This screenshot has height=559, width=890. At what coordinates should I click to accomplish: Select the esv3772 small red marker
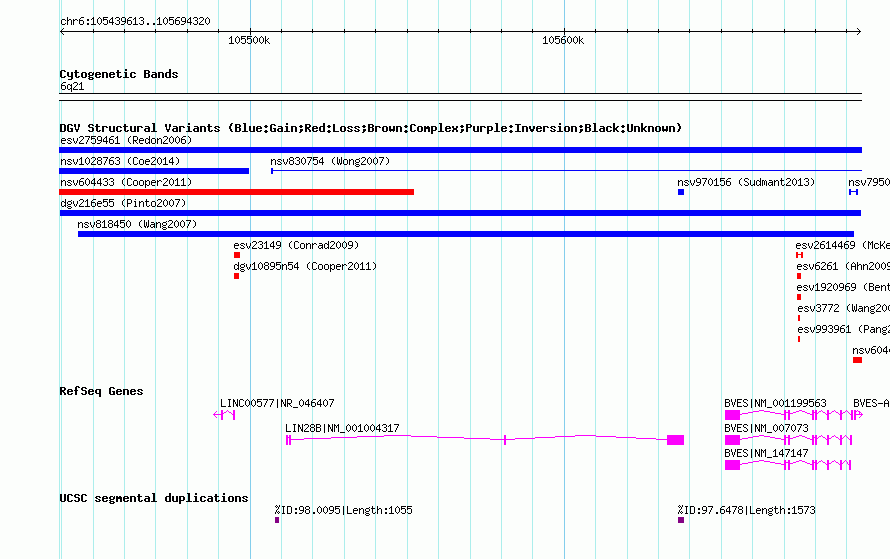799,318
